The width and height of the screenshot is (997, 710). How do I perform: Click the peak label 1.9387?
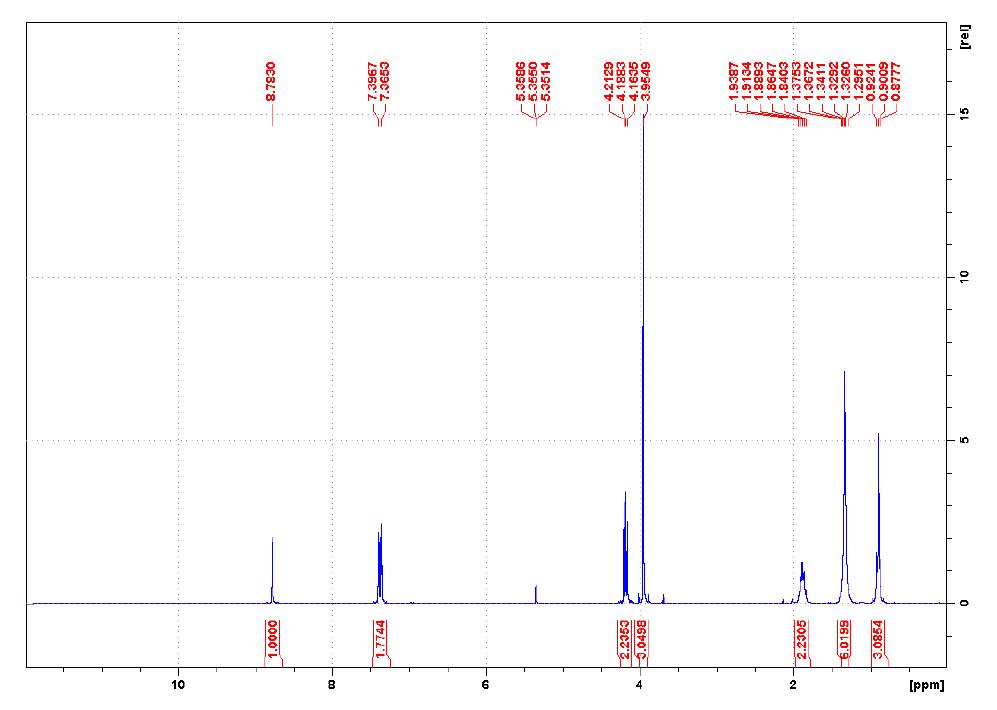click(733, 80)
